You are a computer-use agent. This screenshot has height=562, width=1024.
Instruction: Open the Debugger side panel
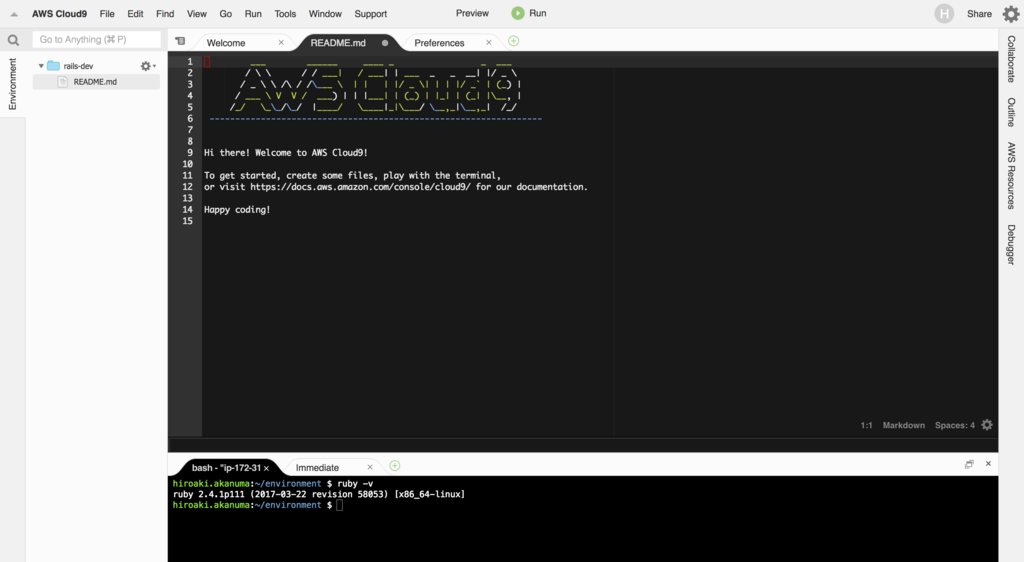coord(1011,245)
